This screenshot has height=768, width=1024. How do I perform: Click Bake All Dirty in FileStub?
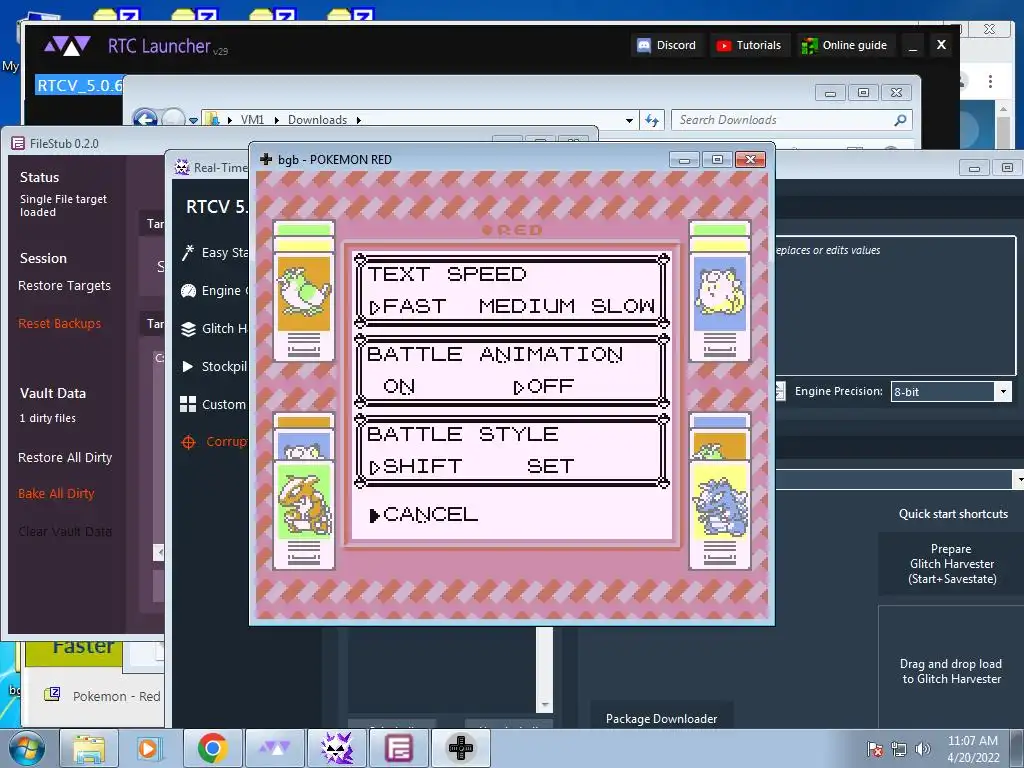click(56, 494)
